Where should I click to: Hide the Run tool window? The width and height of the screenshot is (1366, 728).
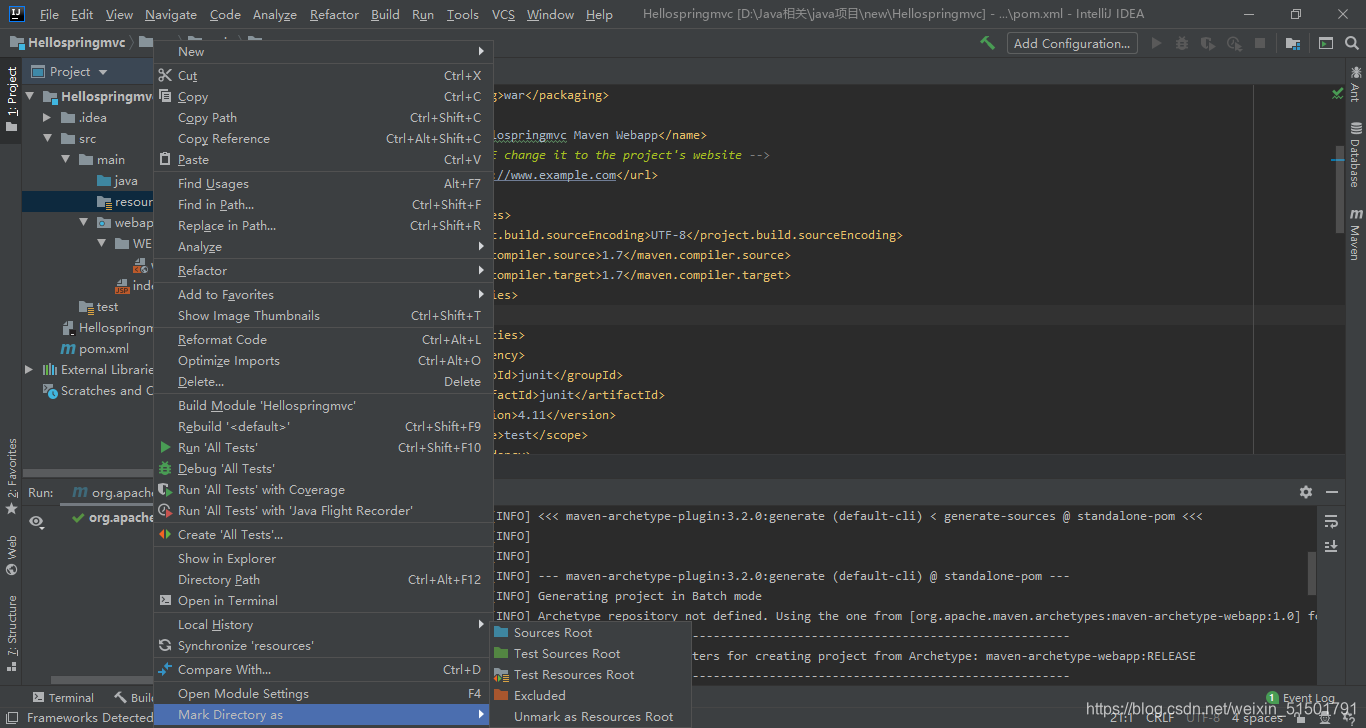[1331, 492]
